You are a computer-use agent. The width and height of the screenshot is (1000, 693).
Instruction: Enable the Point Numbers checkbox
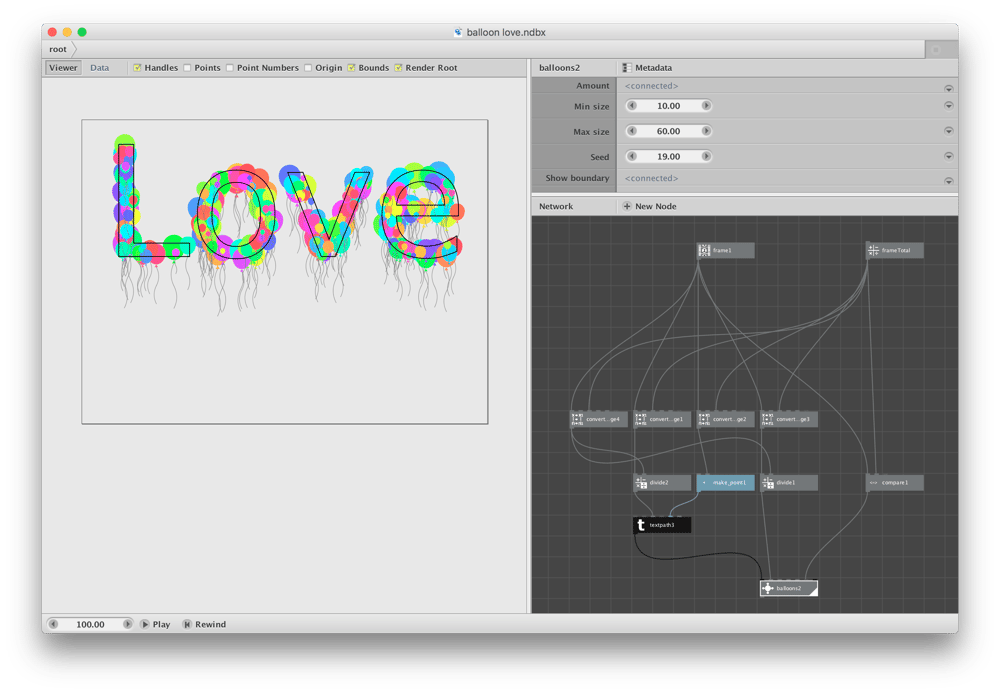230,68
